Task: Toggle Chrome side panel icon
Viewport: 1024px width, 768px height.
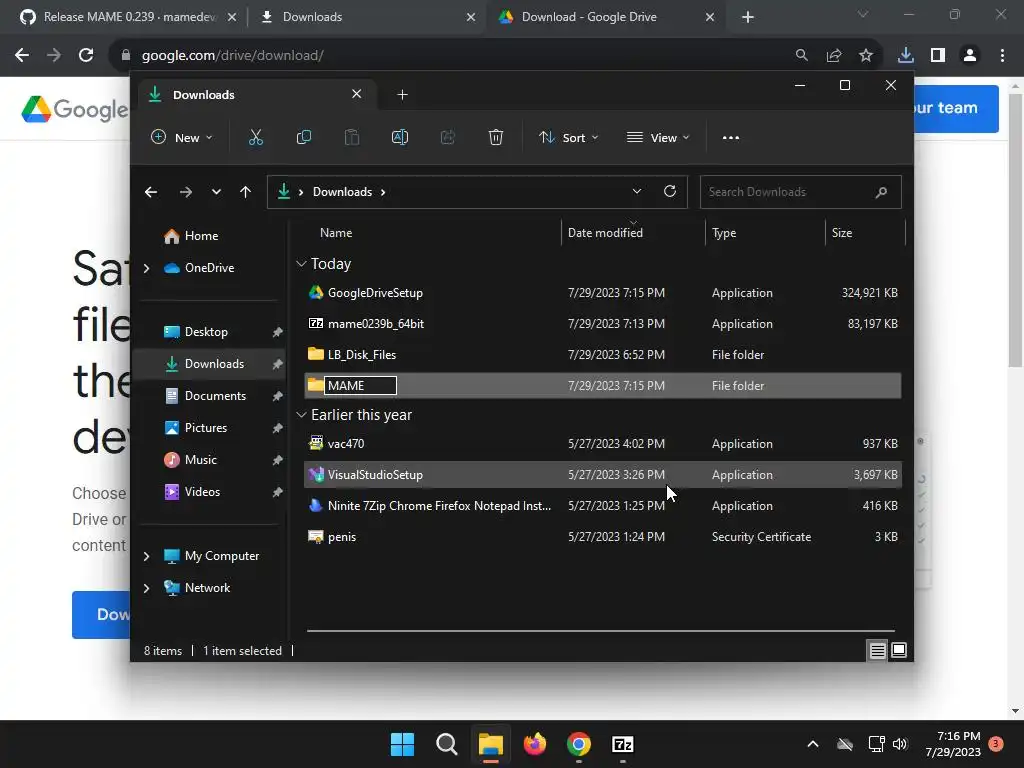Action: pos(938,56)
